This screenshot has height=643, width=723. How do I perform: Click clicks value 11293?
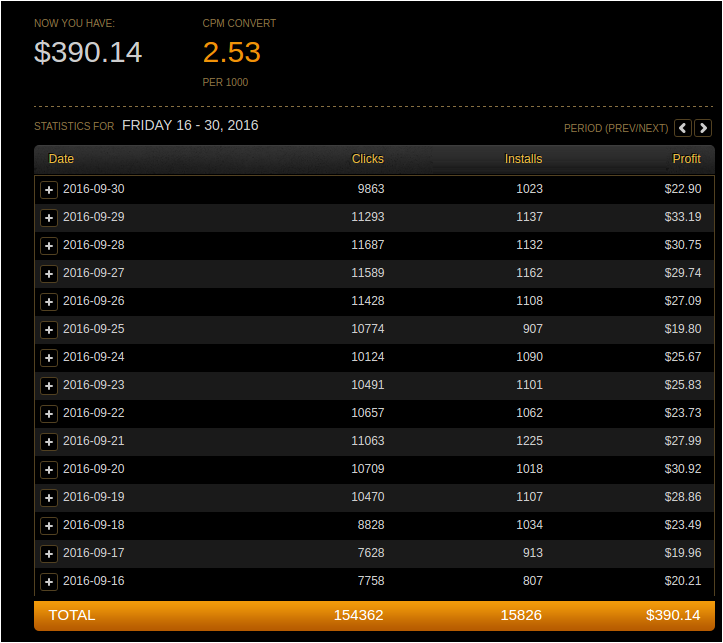[367, 217]
